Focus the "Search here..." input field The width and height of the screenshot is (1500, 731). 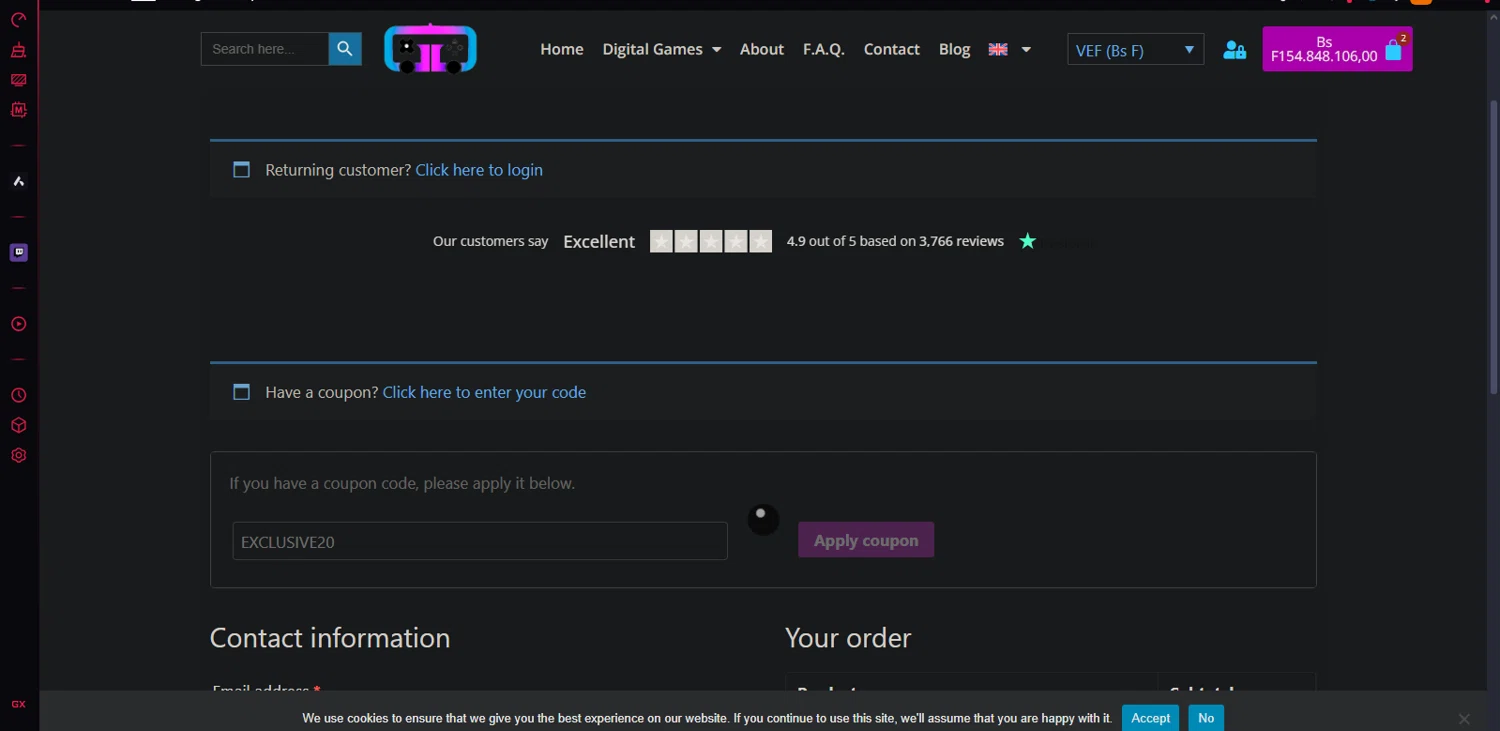(x=265, y=49)
